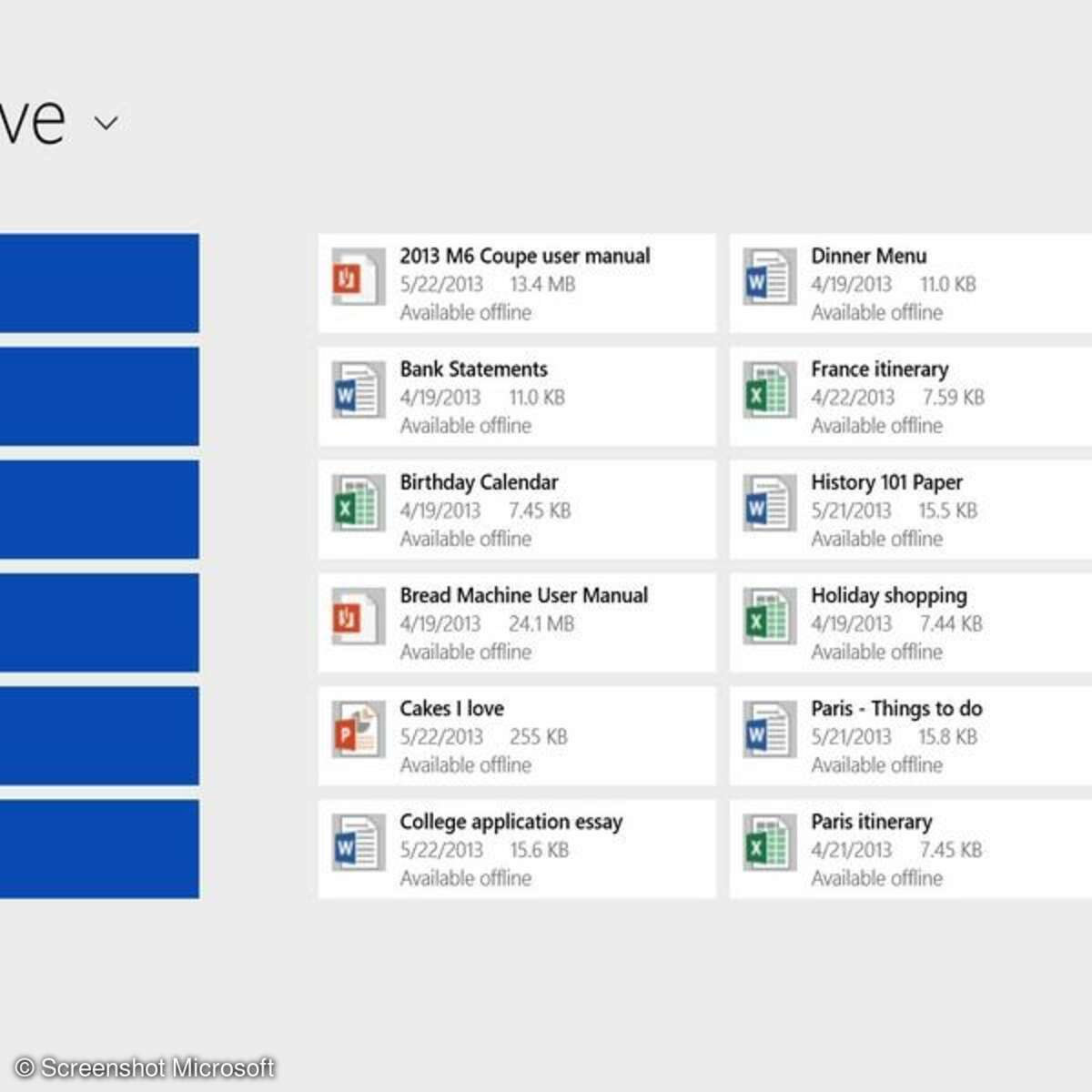The image size is (1092, 1092).
Task: Open the bottommost blue folder tile
Action: (x=98, y=849)
